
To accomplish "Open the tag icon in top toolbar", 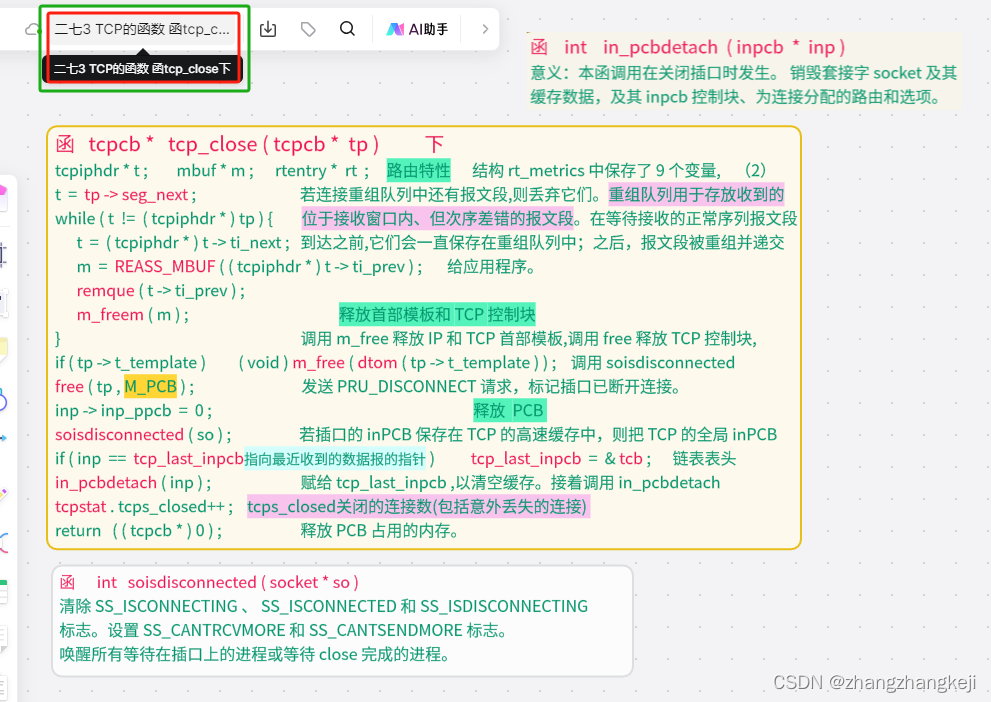I will [x=308, y=29].
